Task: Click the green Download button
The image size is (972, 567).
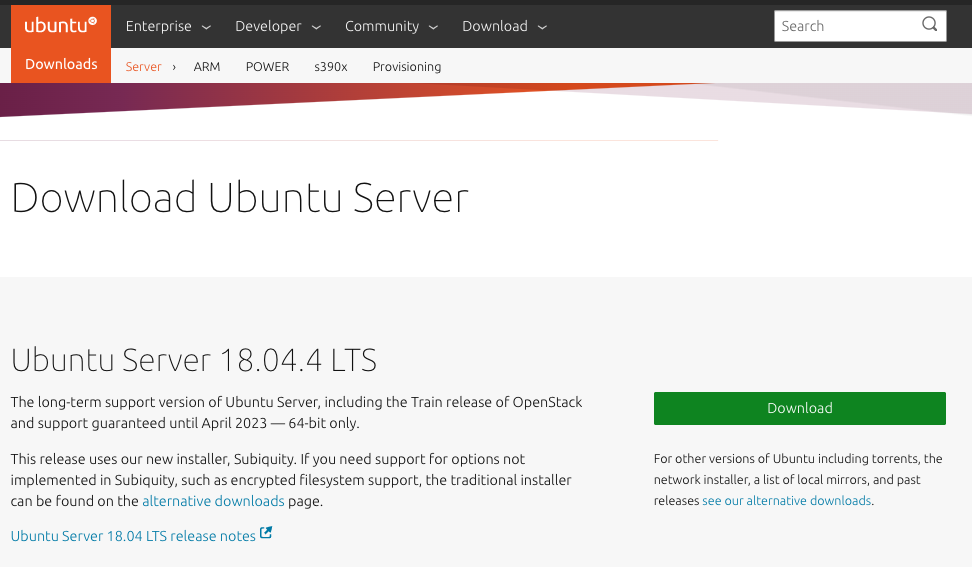Action: [800, 408]
